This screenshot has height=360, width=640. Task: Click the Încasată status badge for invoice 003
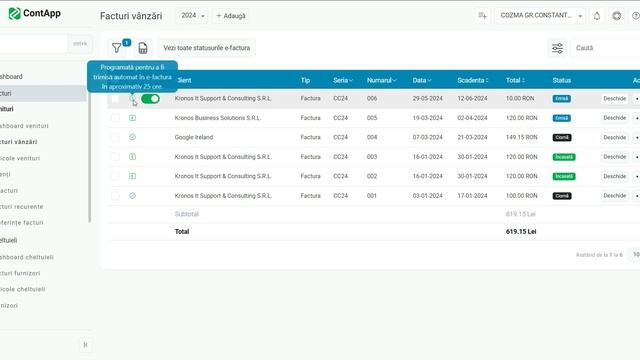click(564, 157)
